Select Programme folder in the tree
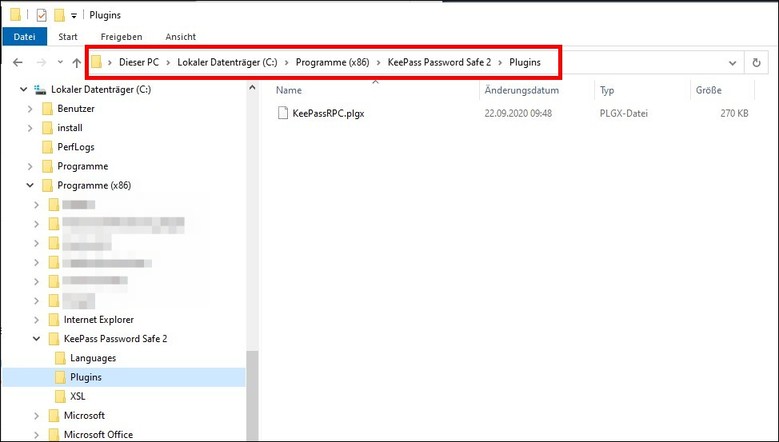Viewport: 779px width, 442px height. (82, 166)
